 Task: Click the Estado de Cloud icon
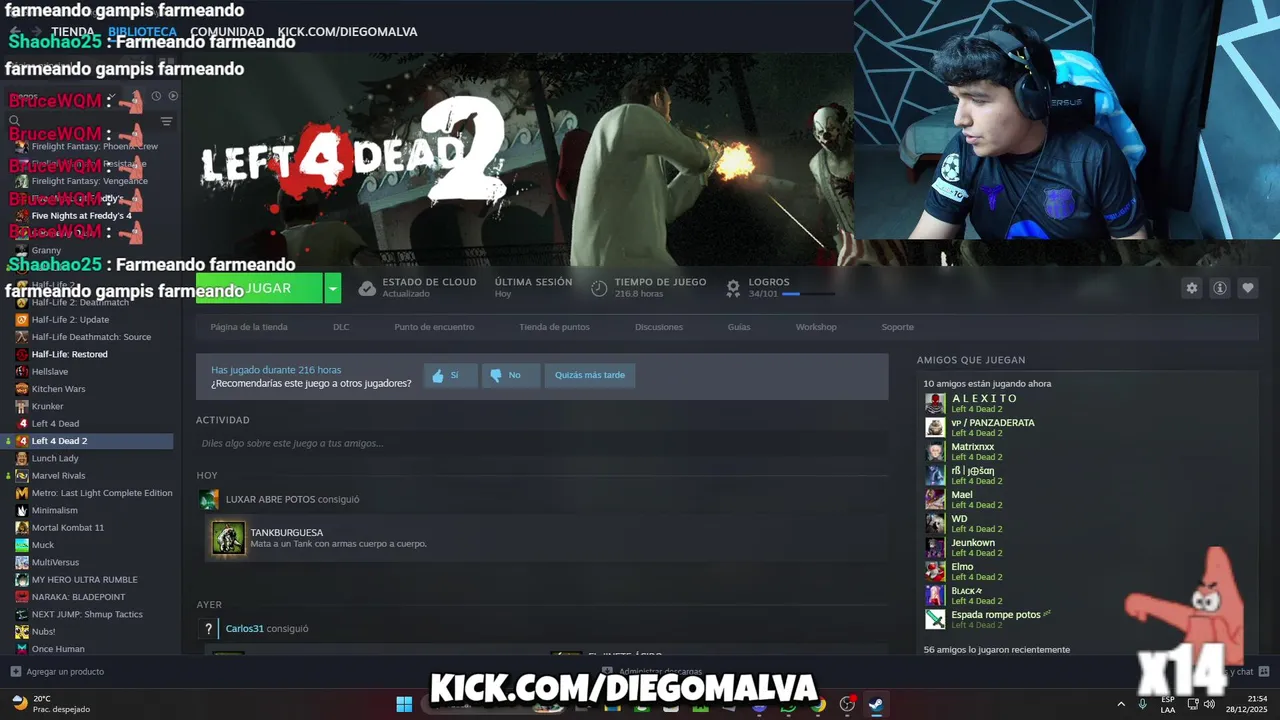367,288
